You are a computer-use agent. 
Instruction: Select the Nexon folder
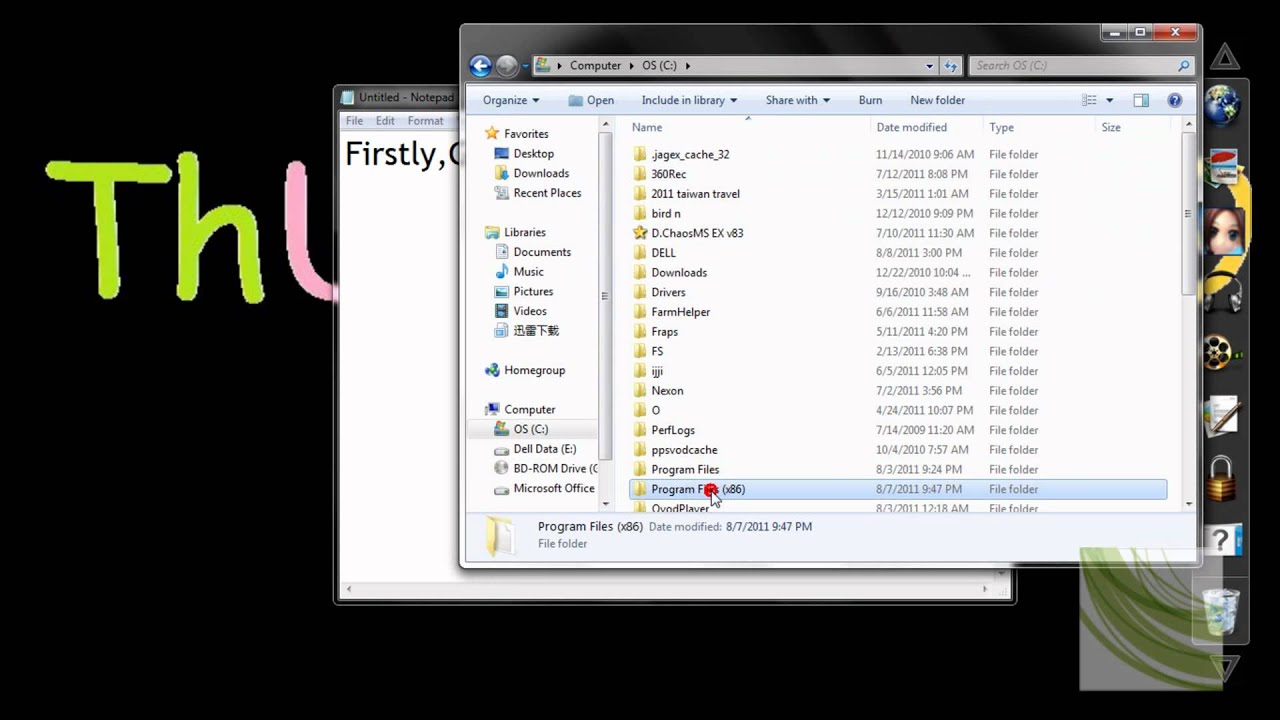click(667, 391)
